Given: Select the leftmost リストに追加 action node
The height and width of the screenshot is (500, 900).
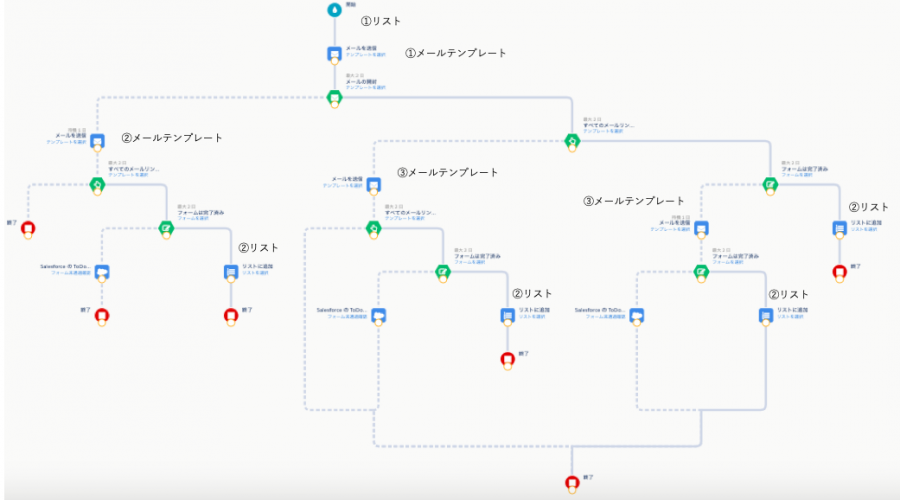Looking at the screenshot, I should click(231, 272).
